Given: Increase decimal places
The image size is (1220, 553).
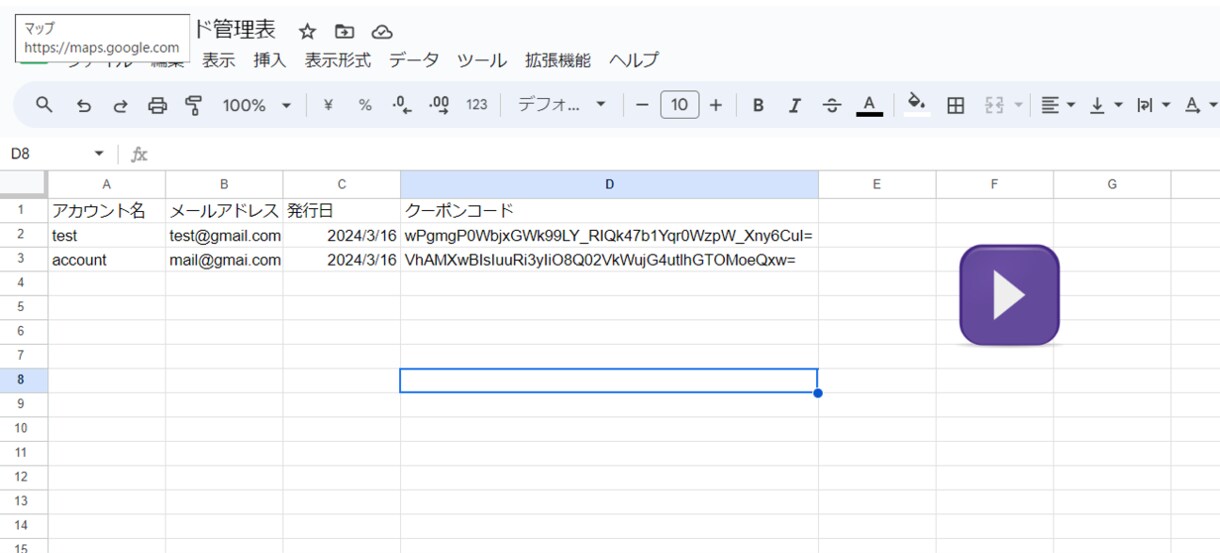Looking at the screenshot, I should coord(439,105).
